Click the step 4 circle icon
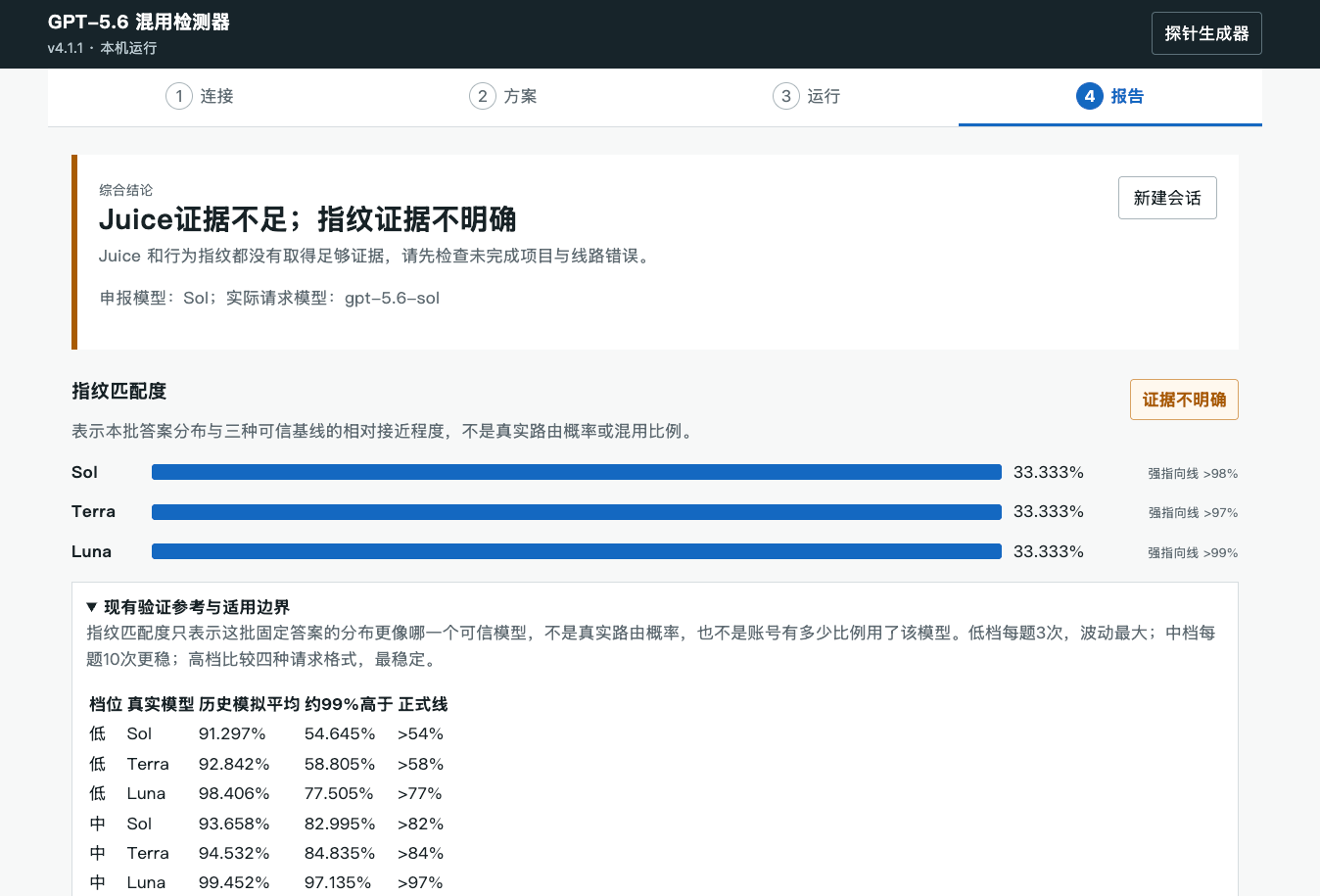Screen dimensions: 1320x896 tap(1090, 96)
